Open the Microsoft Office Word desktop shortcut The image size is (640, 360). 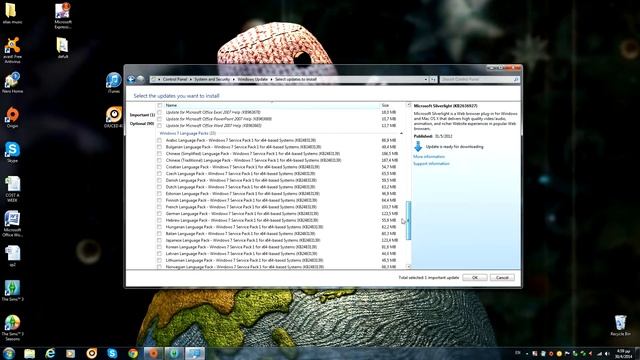(x=12, y=224)
